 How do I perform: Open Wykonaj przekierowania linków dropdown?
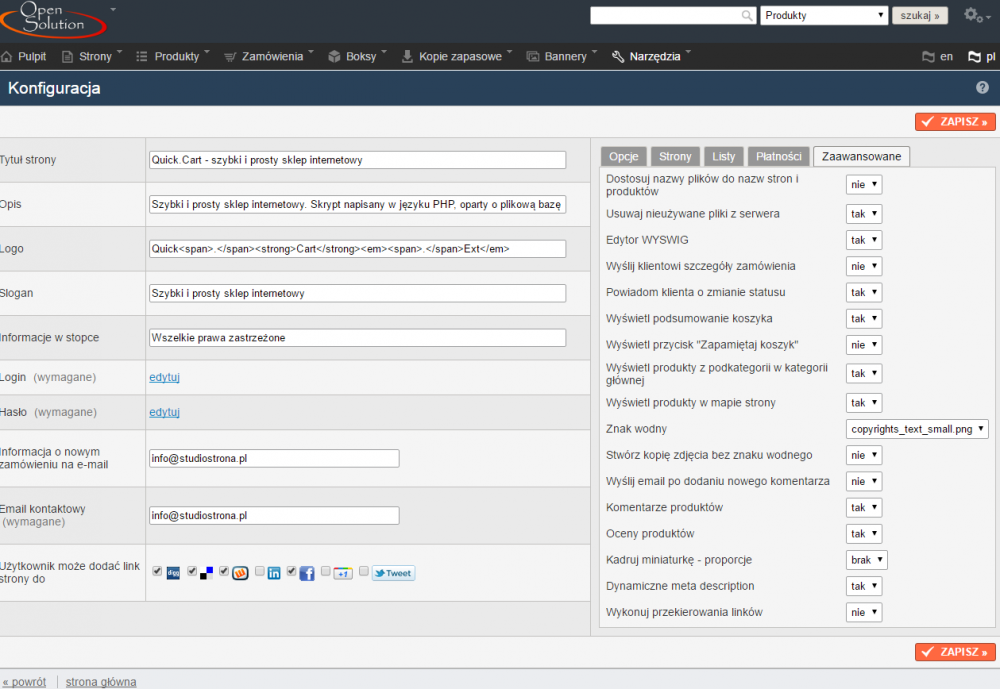tap(864, 612)
